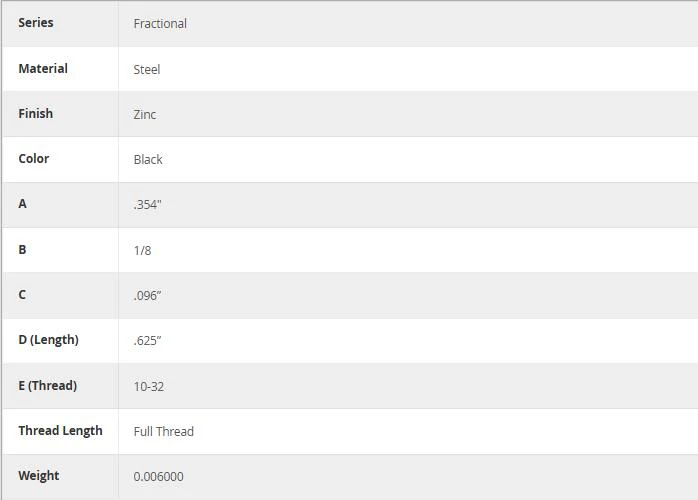698x500 pixels.
Task: Click the Series row label
Action: point(36,23)
